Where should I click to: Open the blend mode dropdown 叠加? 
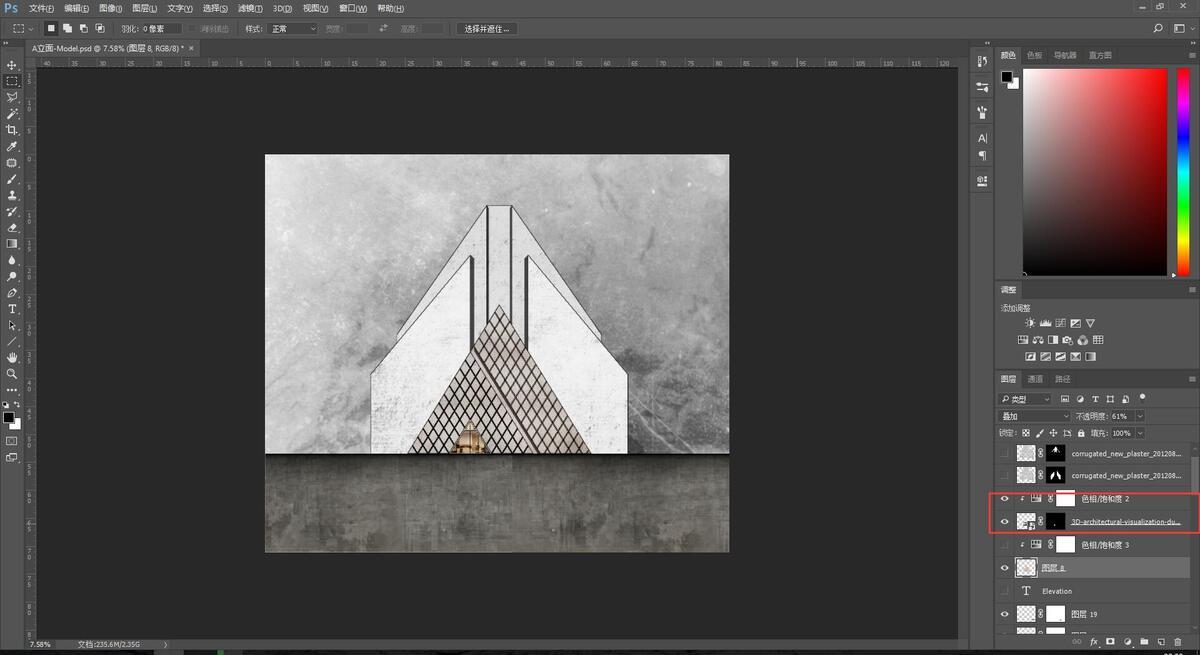click(x=1035, y=416)
